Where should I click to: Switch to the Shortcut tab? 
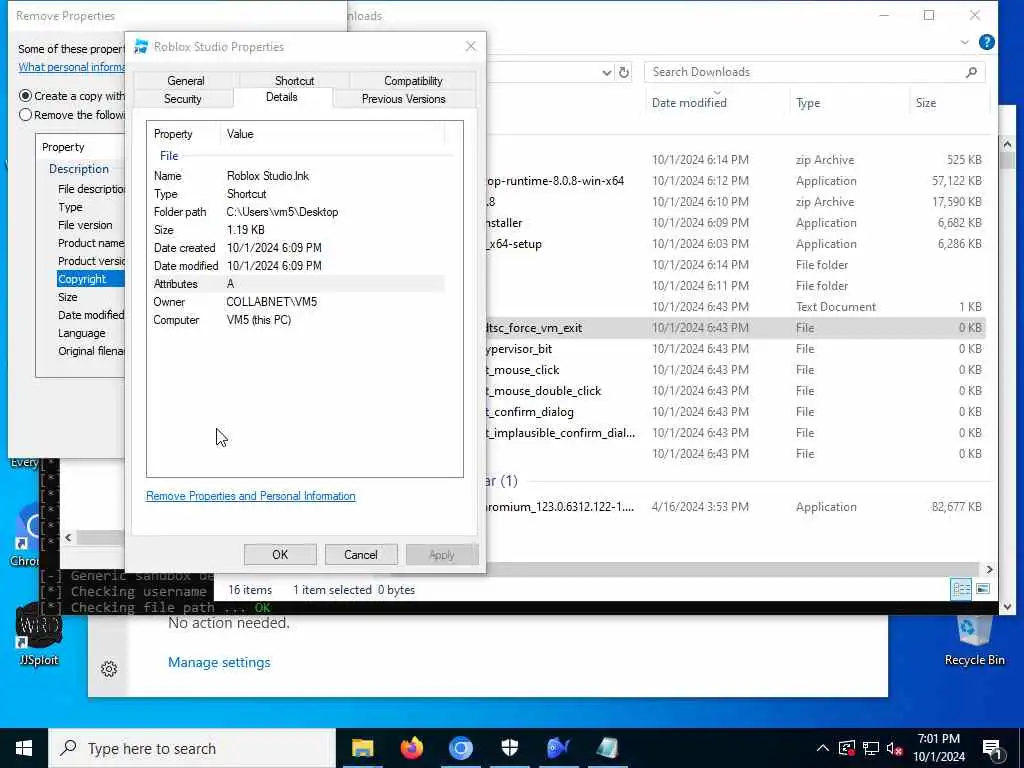[x=294, y=80]
